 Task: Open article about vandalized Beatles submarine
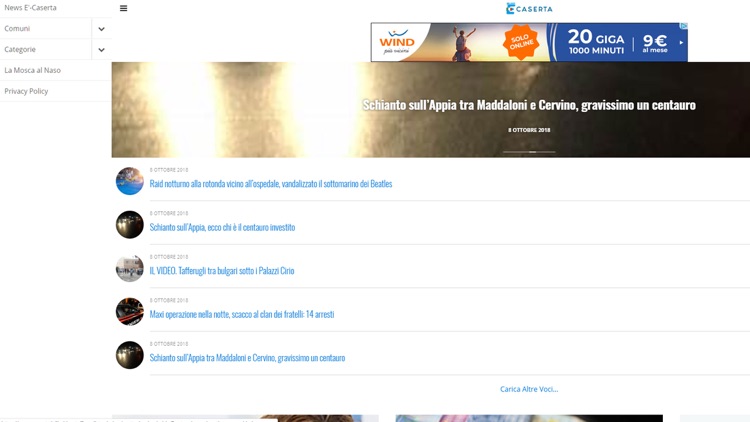click(x=271, y=184)
